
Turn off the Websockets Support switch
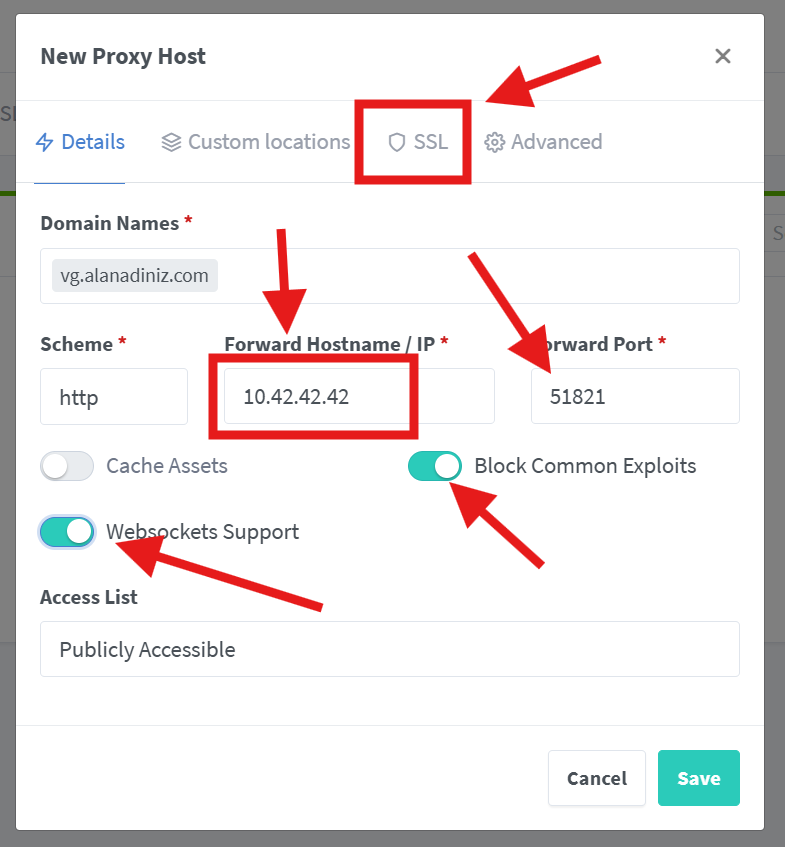click(67, 532)
